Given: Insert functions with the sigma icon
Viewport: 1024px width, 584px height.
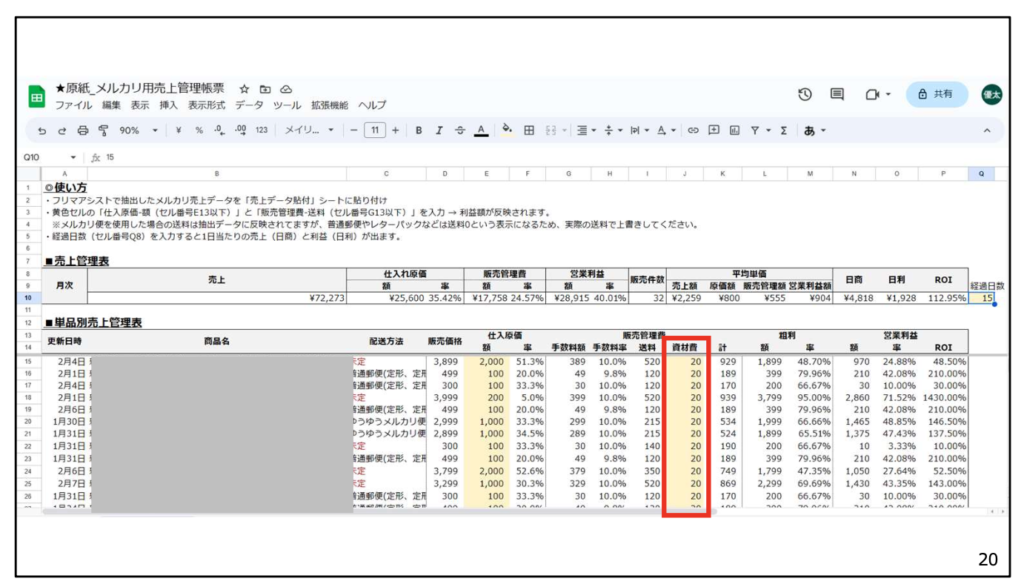Looking at the screenshot, I should coord(783,130).
